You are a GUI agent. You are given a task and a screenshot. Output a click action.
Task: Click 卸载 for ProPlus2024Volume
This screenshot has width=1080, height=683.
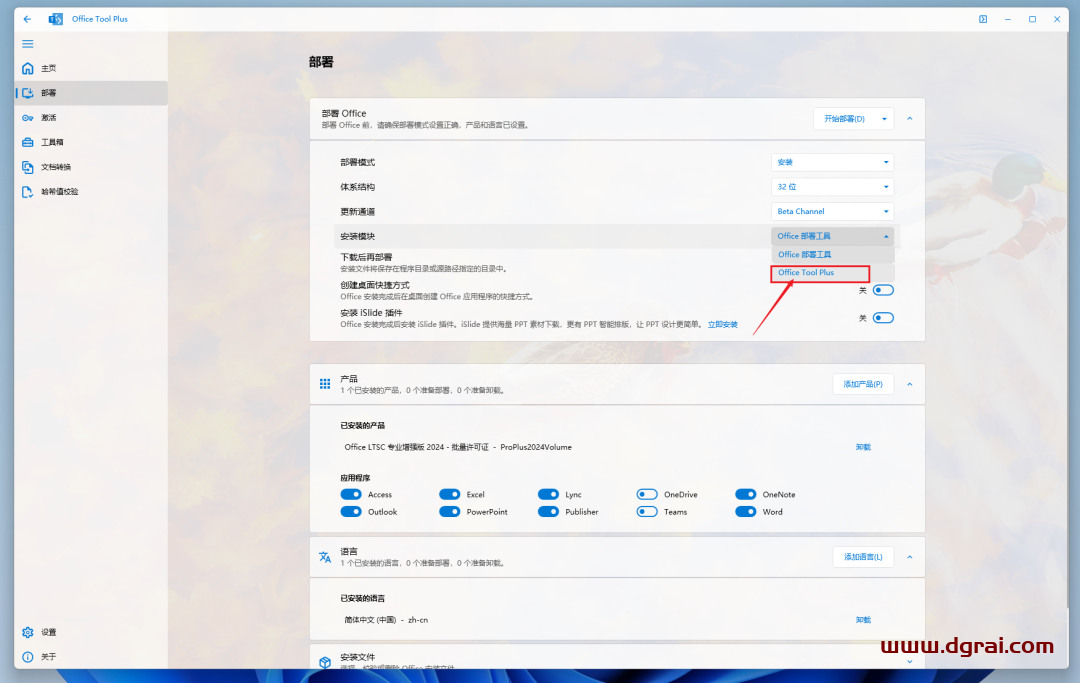point(863,448)
